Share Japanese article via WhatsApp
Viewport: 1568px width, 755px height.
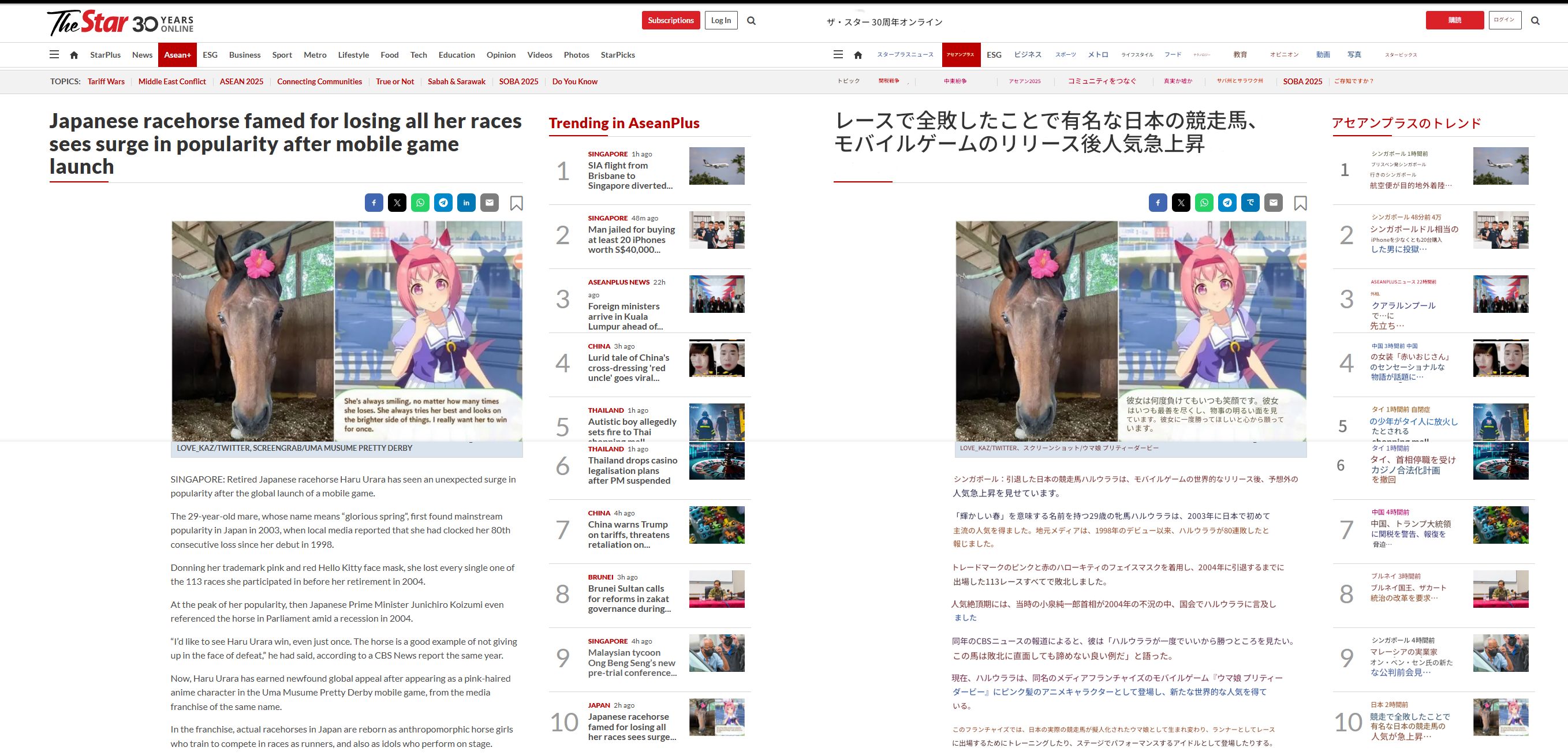coord(1204,203)
